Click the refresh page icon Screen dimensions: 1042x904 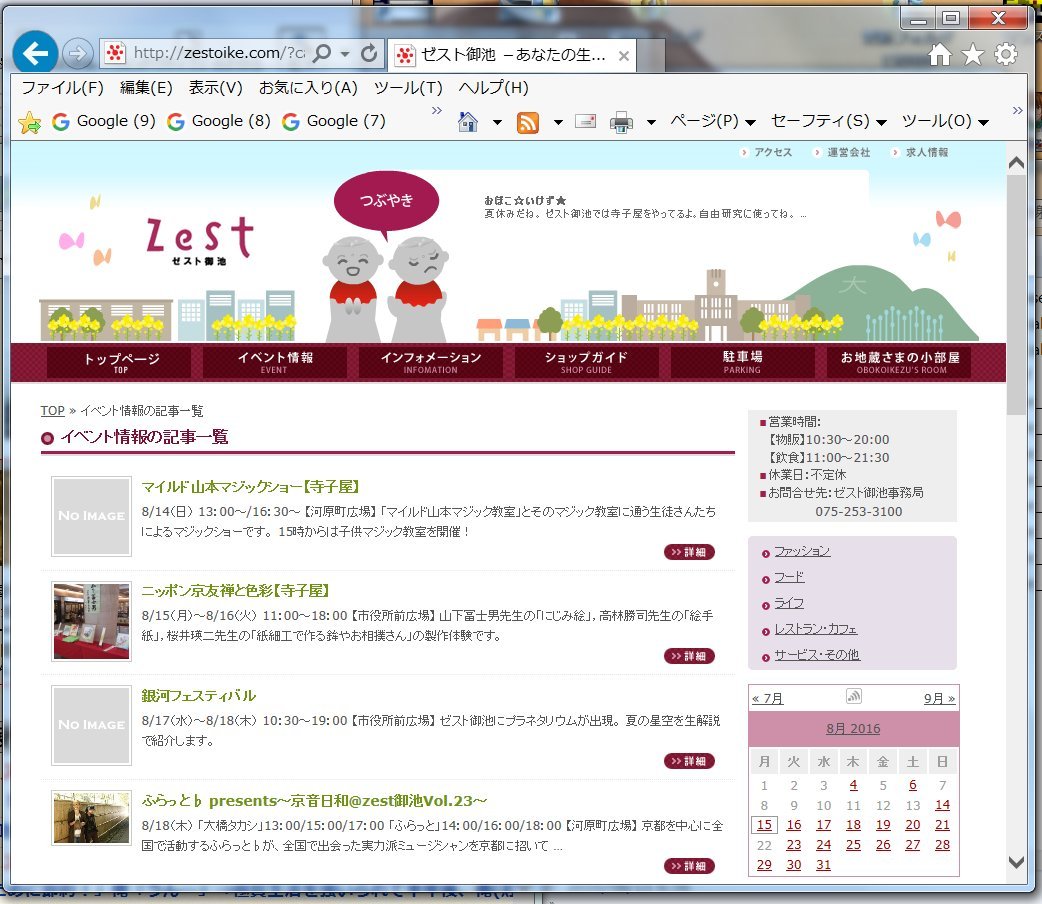click(x=369, y=53)
